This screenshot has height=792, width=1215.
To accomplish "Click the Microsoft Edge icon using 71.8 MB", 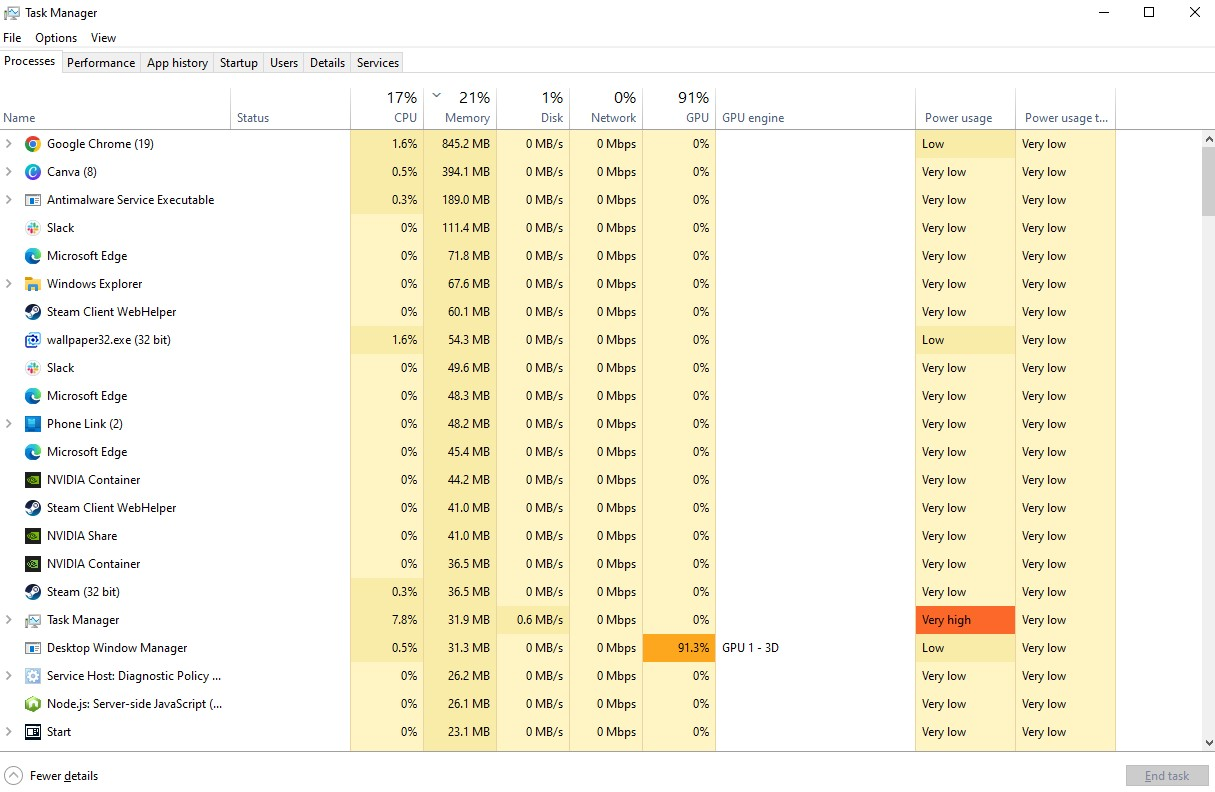I will 32,256.
